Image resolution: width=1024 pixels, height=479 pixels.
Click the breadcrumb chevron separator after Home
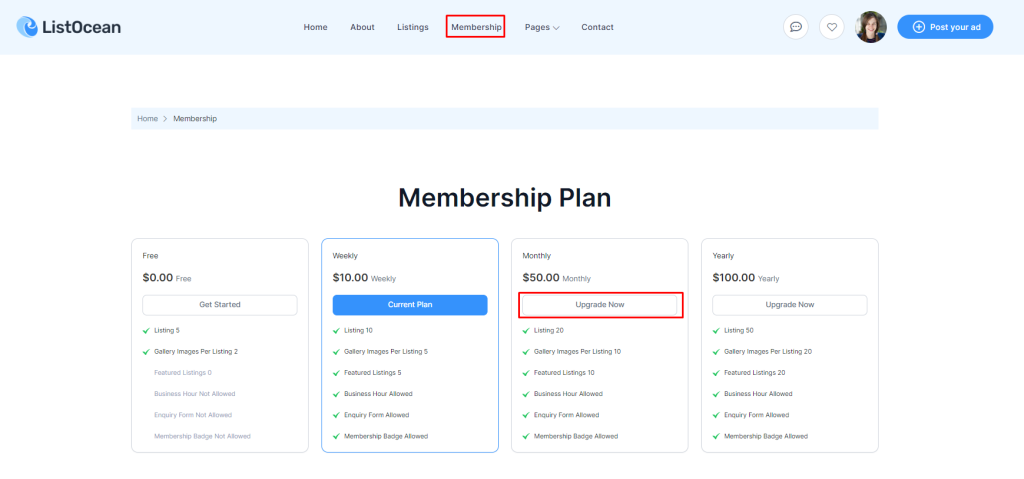(x=165, y=118)
